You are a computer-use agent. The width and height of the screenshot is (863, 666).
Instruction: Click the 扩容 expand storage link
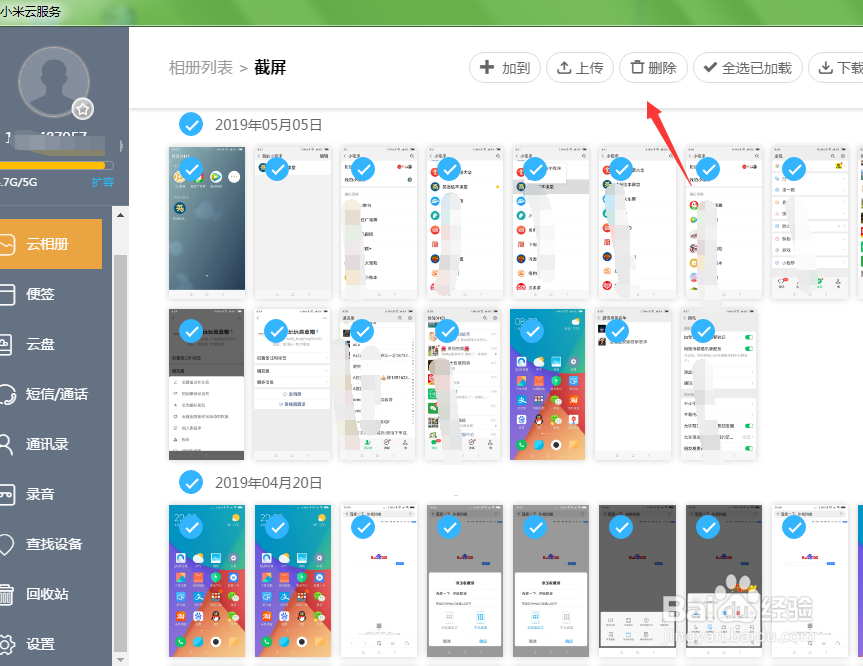(102, 182)
